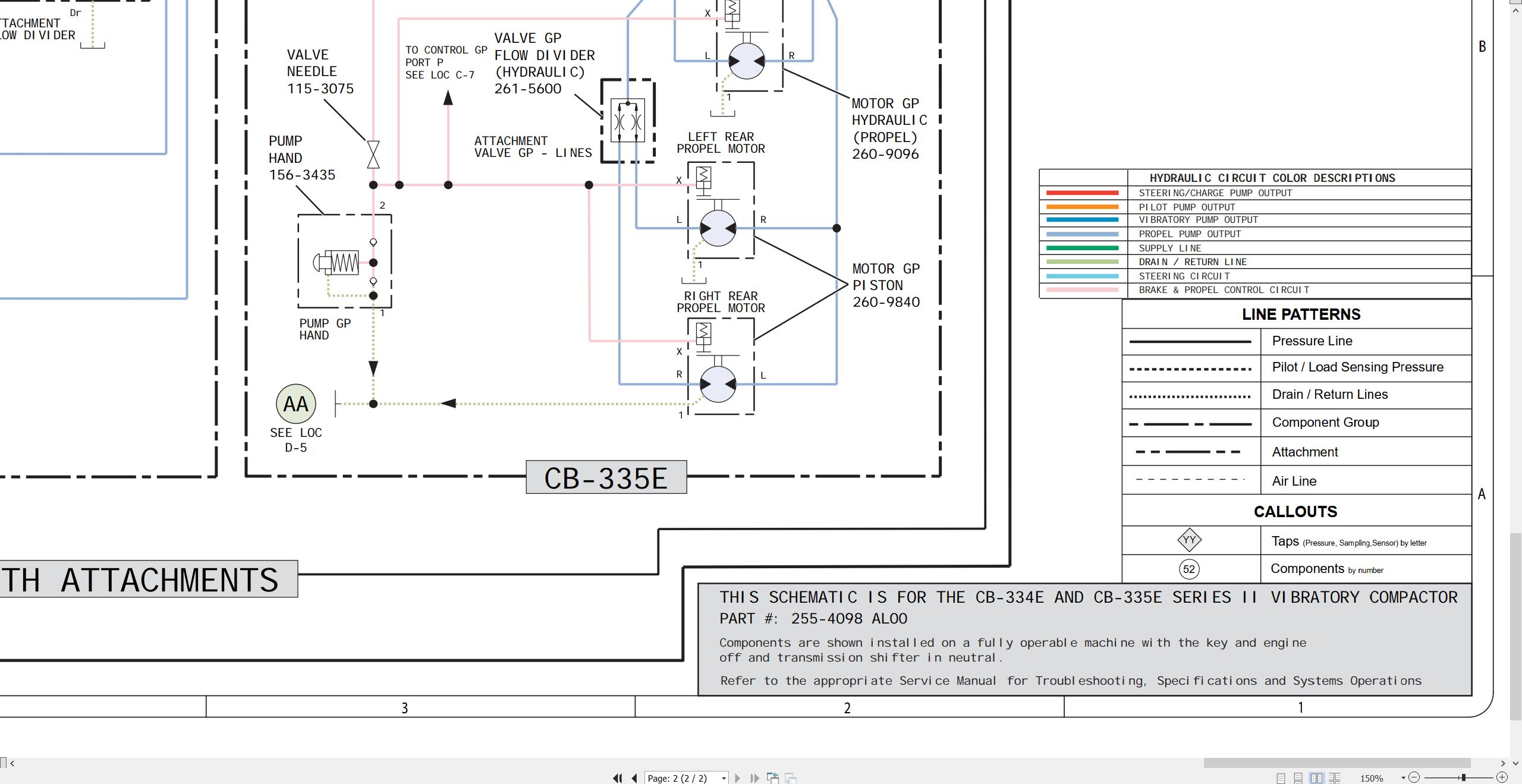The image size is (1522, 784).
Task: Click the RIGHT REAR PROPEL MOTOR label
Action: pos(721,302)
